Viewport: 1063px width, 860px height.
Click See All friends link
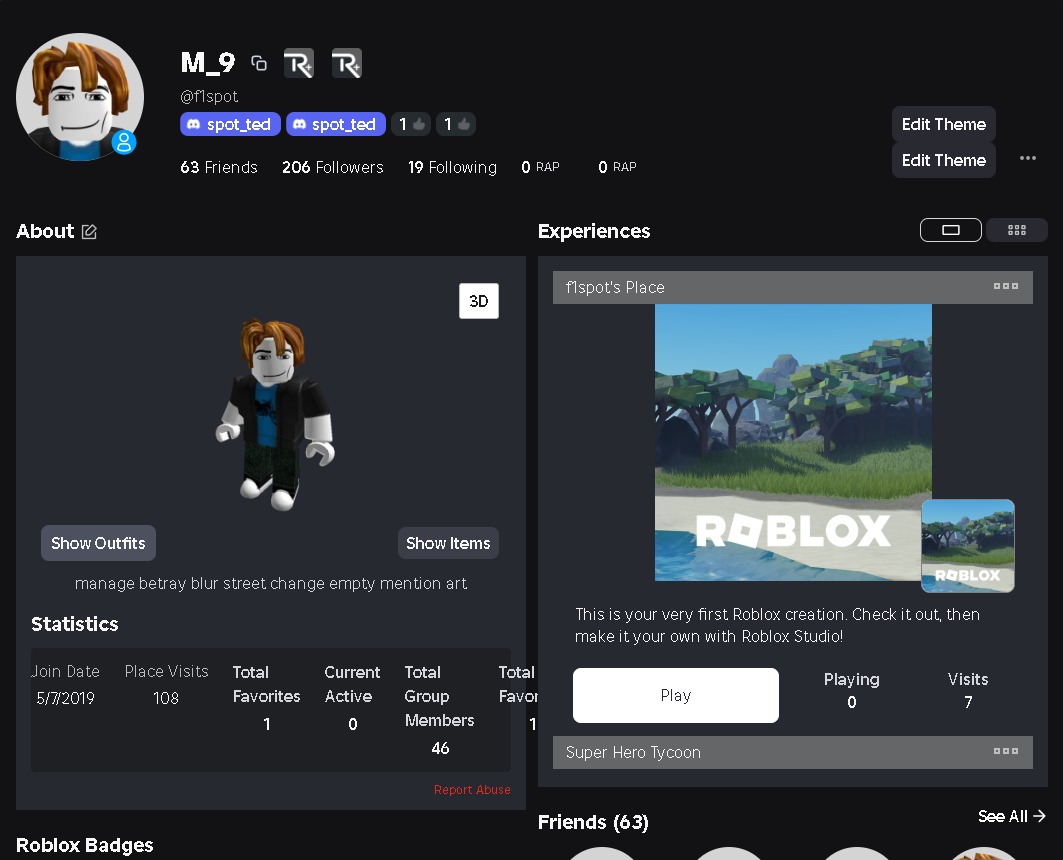1011,816
